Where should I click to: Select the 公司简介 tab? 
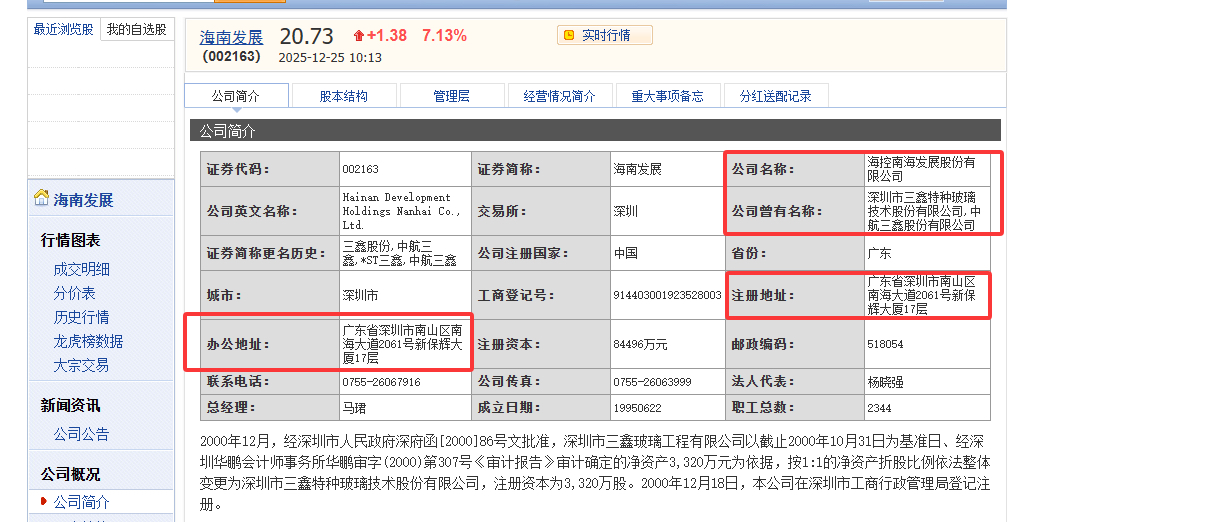(236, 96)
